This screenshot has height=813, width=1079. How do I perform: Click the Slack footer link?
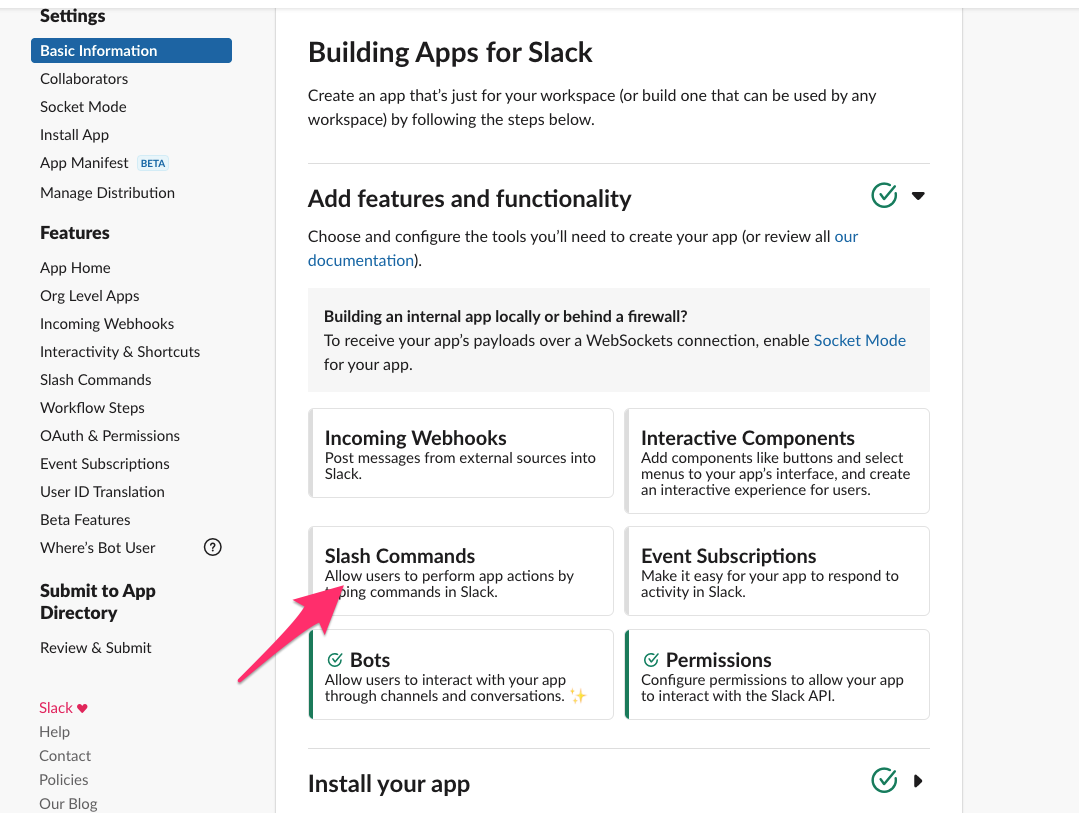(x=56, y=708)
